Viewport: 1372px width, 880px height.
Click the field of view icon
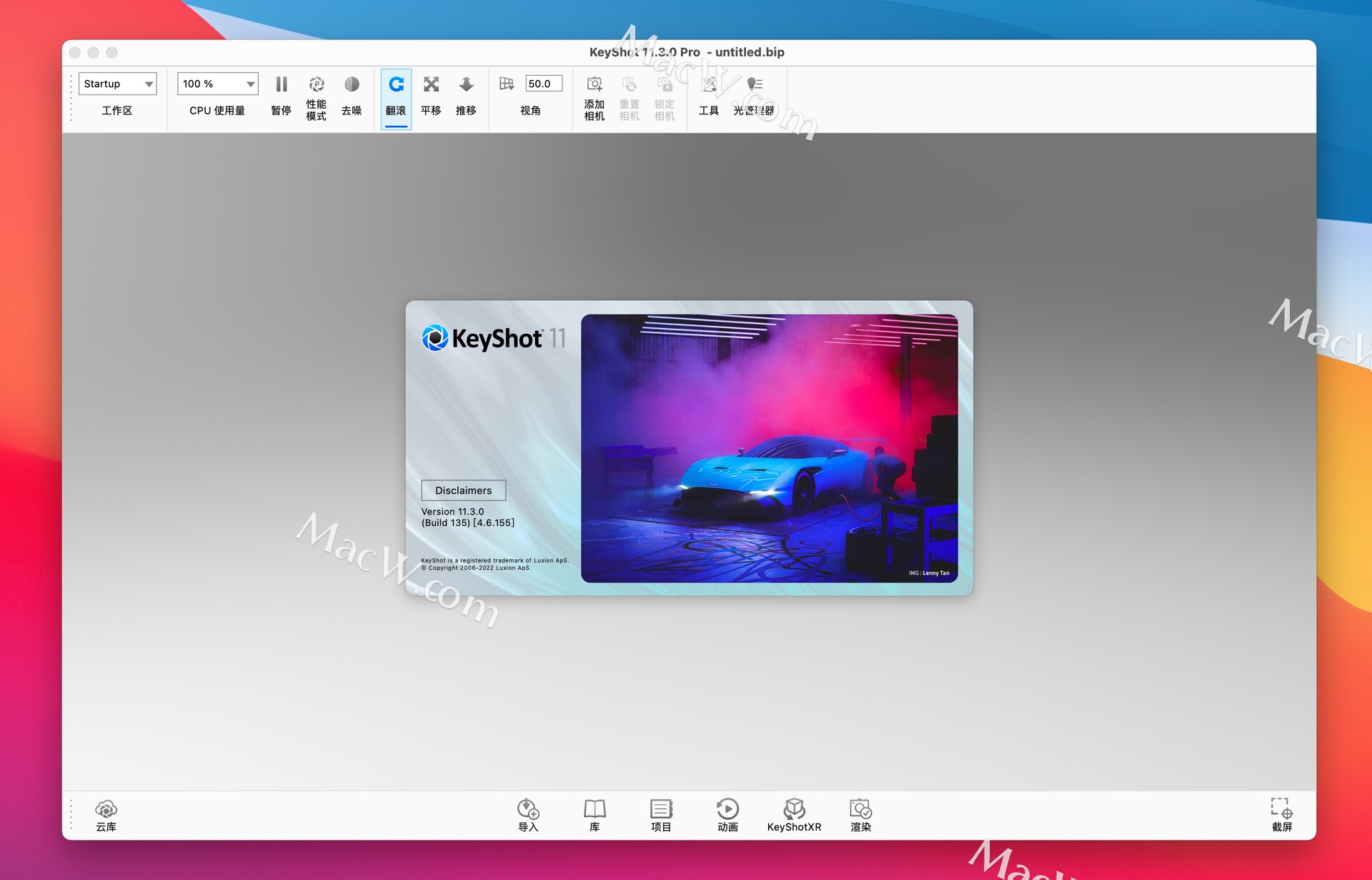click(507, 84)
